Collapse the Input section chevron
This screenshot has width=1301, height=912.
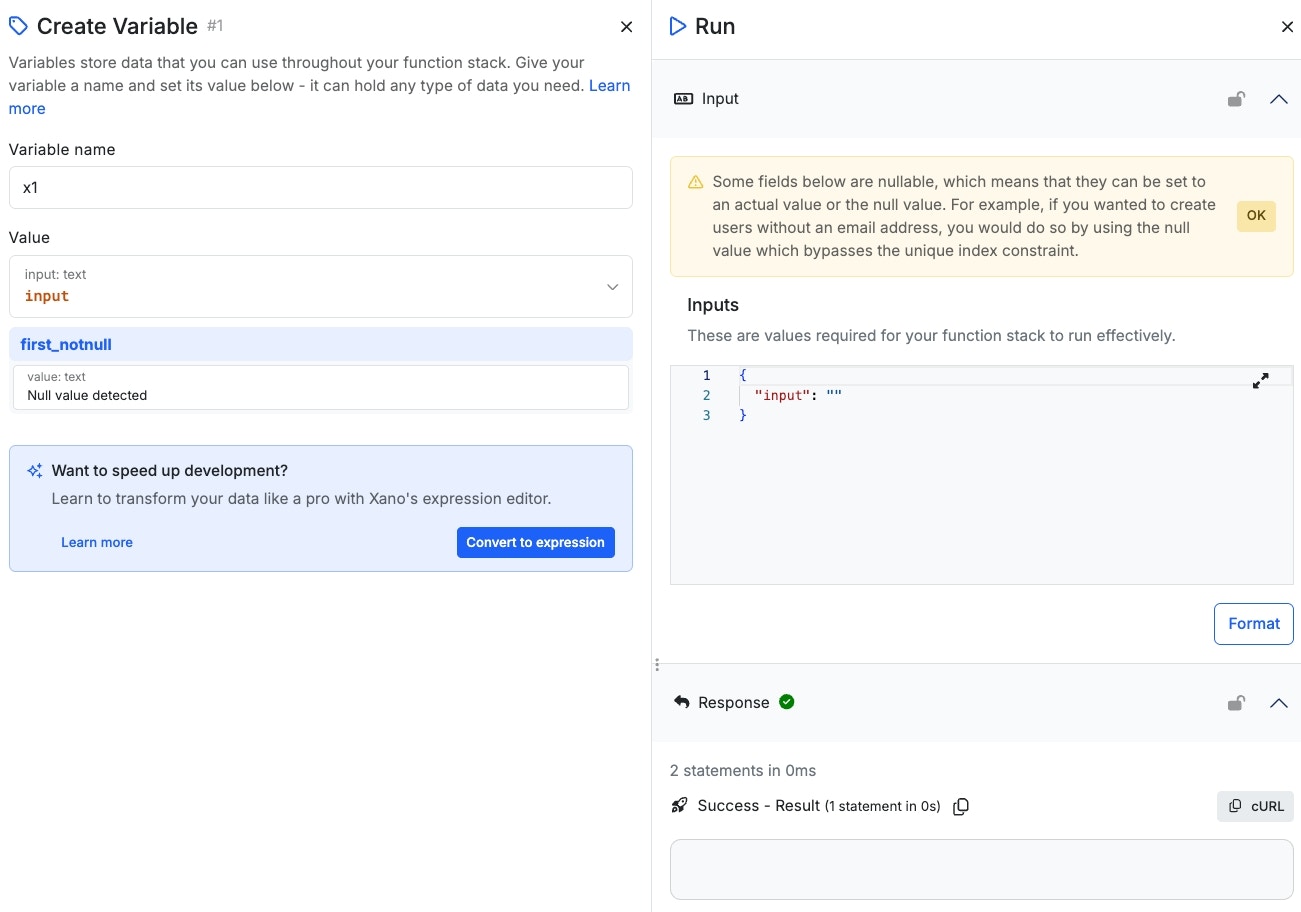coord(1278,99)
